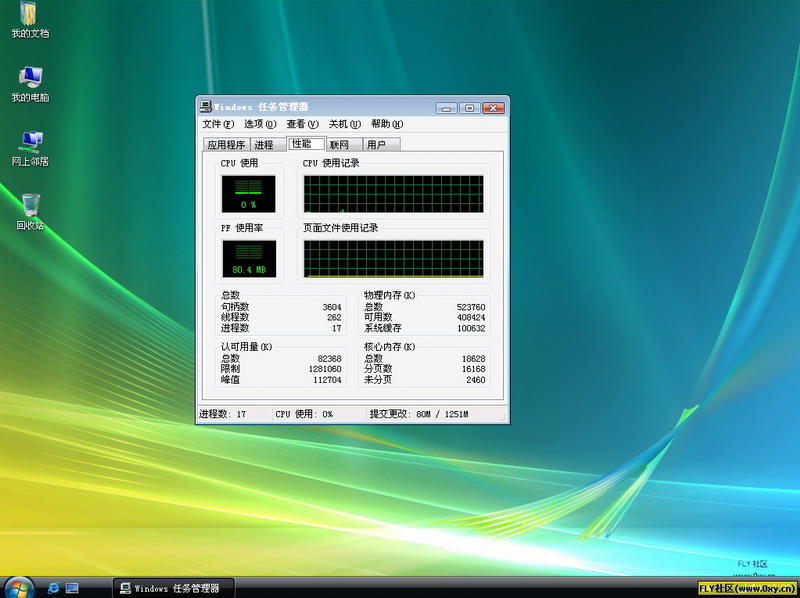
Task: Click the Windows 任务管理器 taskbar button
Action: point(172,587)
